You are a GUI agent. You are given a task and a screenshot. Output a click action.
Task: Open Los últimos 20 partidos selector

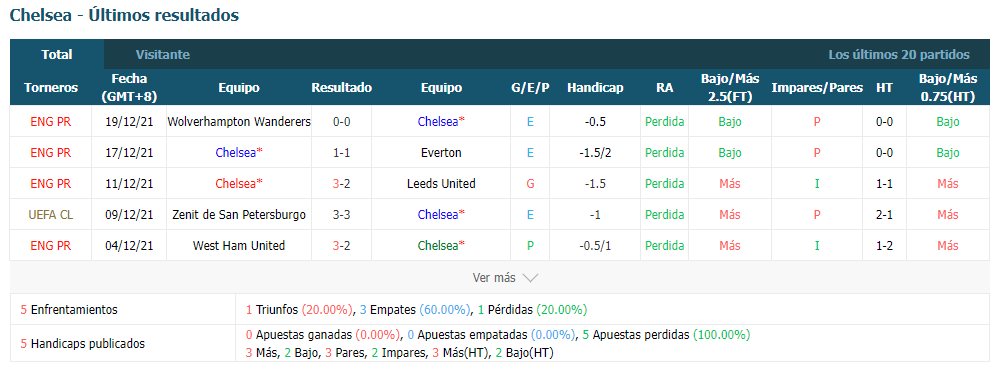899,55
